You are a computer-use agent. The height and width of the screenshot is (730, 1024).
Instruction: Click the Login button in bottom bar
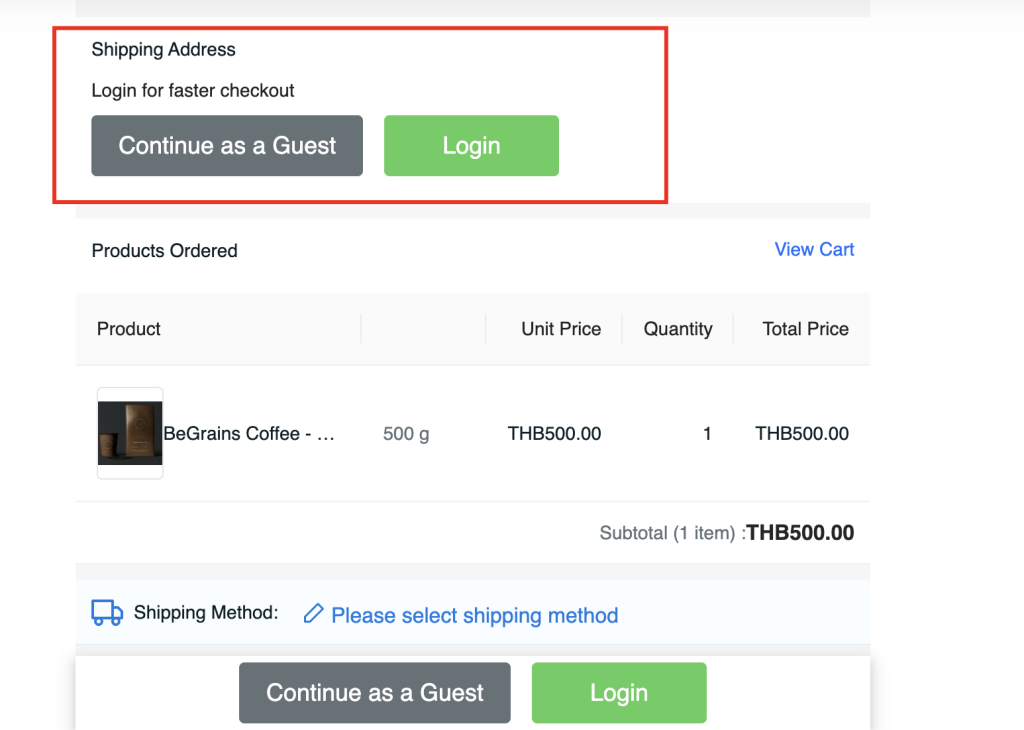619,693
